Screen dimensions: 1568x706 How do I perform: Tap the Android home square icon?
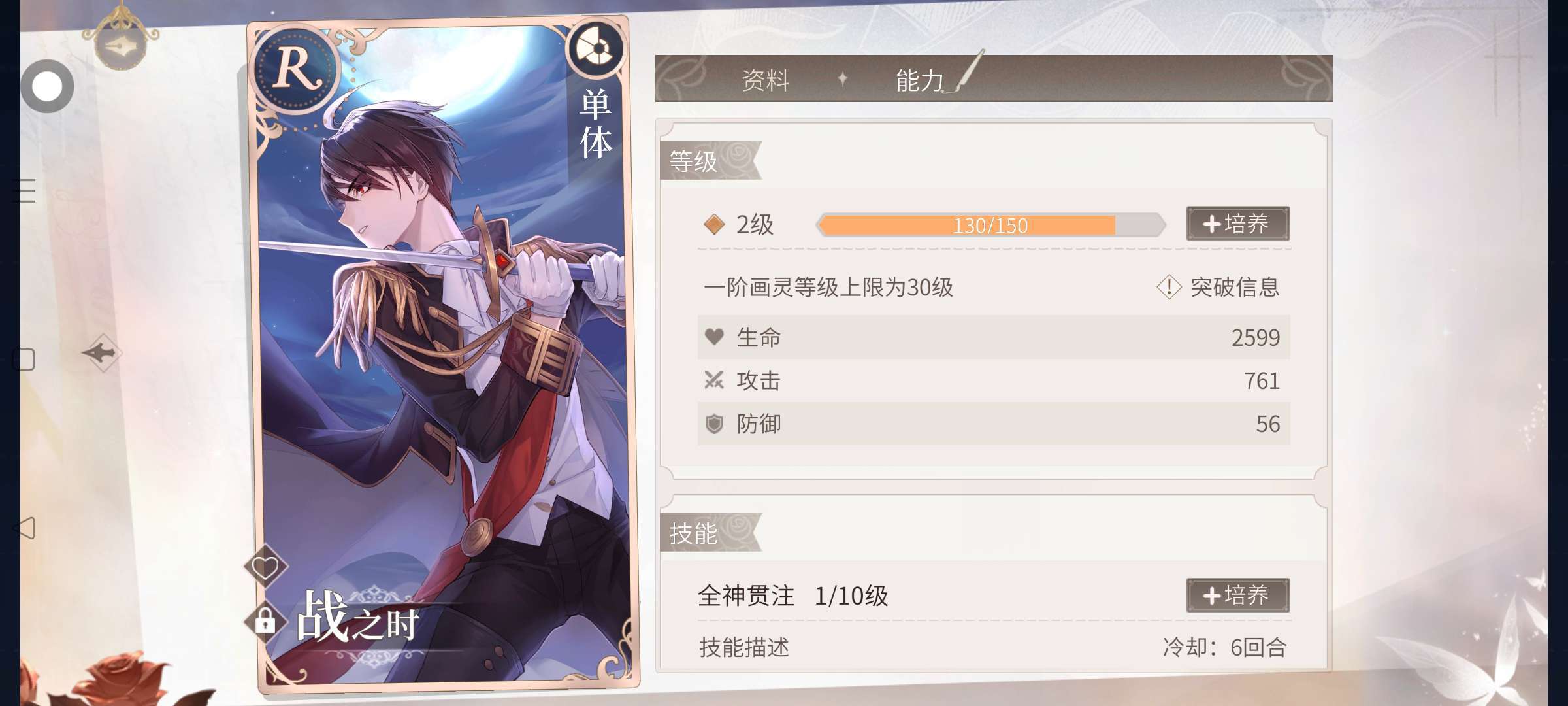[24, 360]
